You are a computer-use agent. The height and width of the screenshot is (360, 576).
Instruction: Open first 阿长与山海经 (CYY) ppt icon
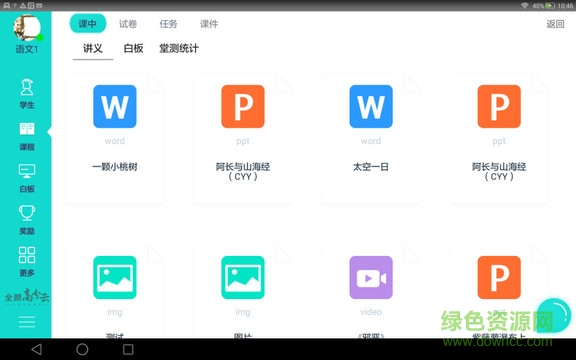(x=243, y=107)
